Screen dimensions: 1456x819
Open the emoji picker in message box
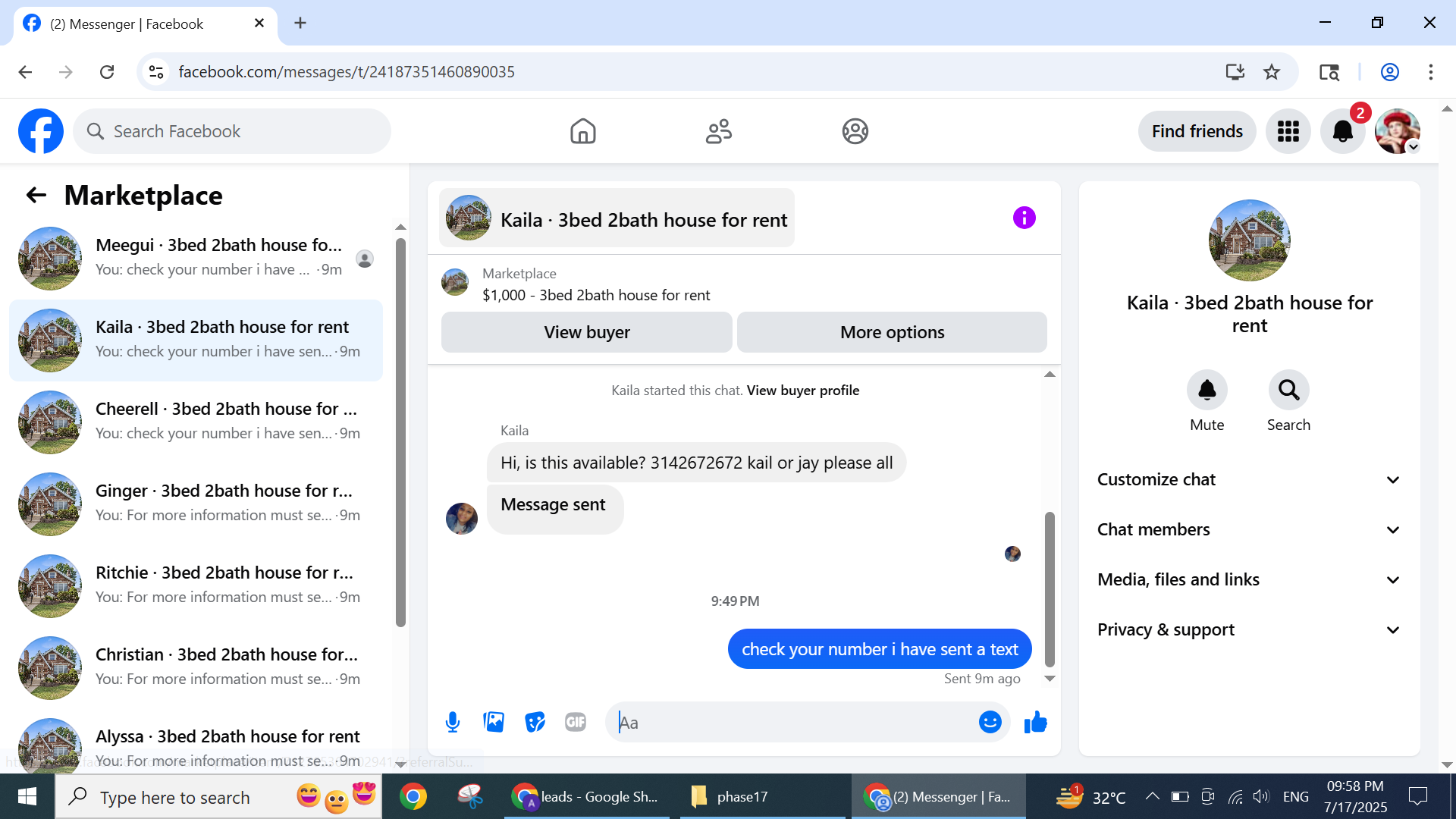990,722
